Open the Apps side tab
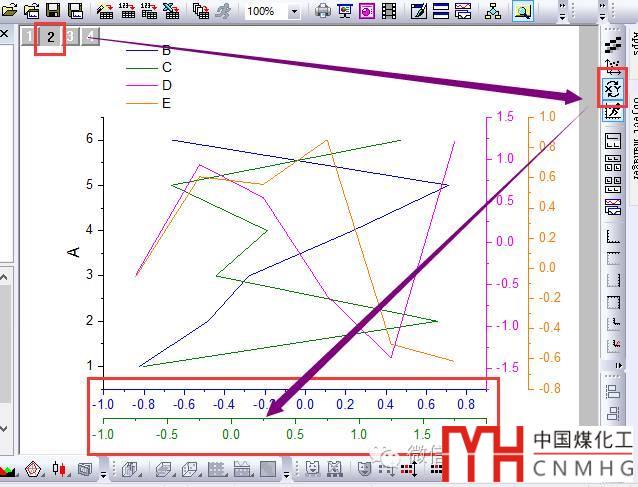 (633, 43)
